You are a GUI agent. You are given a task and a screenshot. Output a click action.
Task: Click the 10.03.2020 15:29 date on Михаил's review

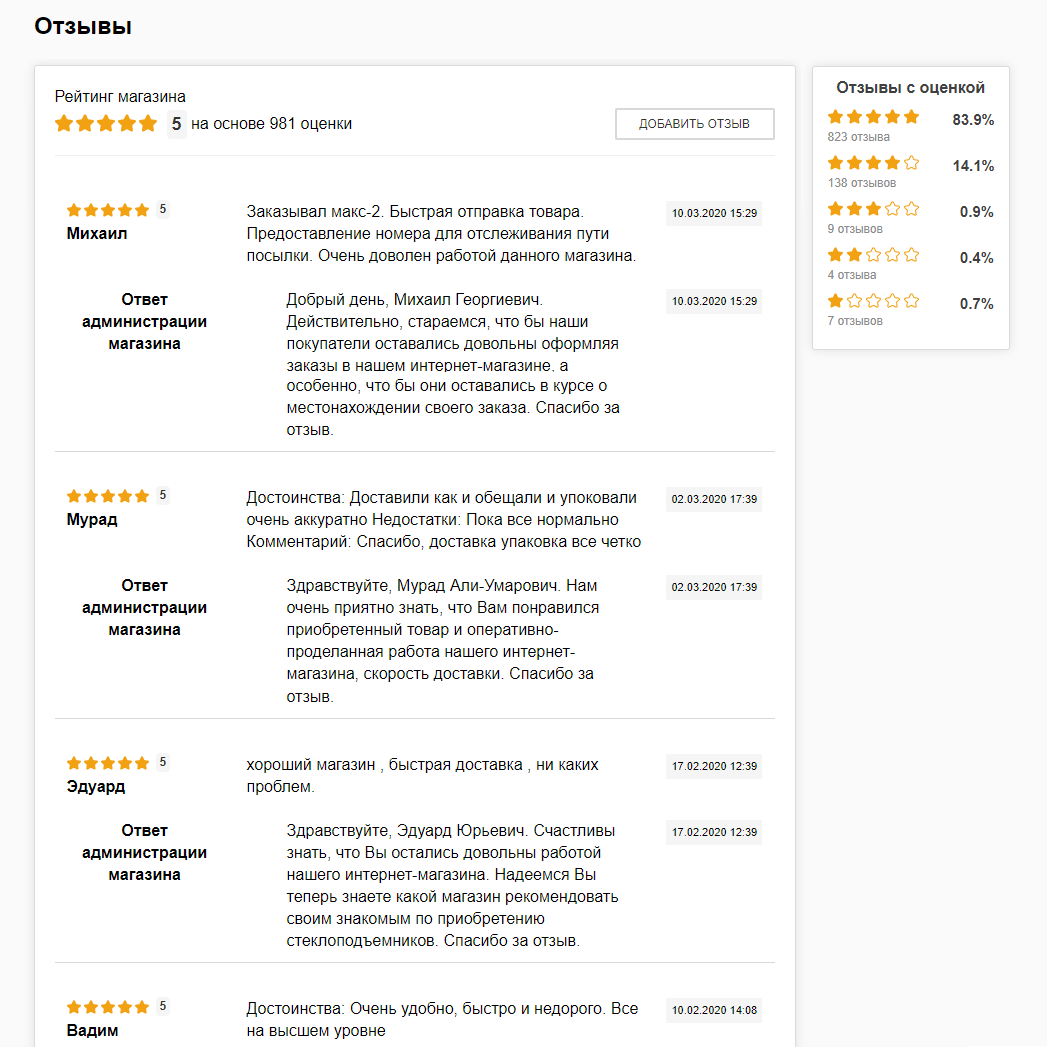coord(714,213)
